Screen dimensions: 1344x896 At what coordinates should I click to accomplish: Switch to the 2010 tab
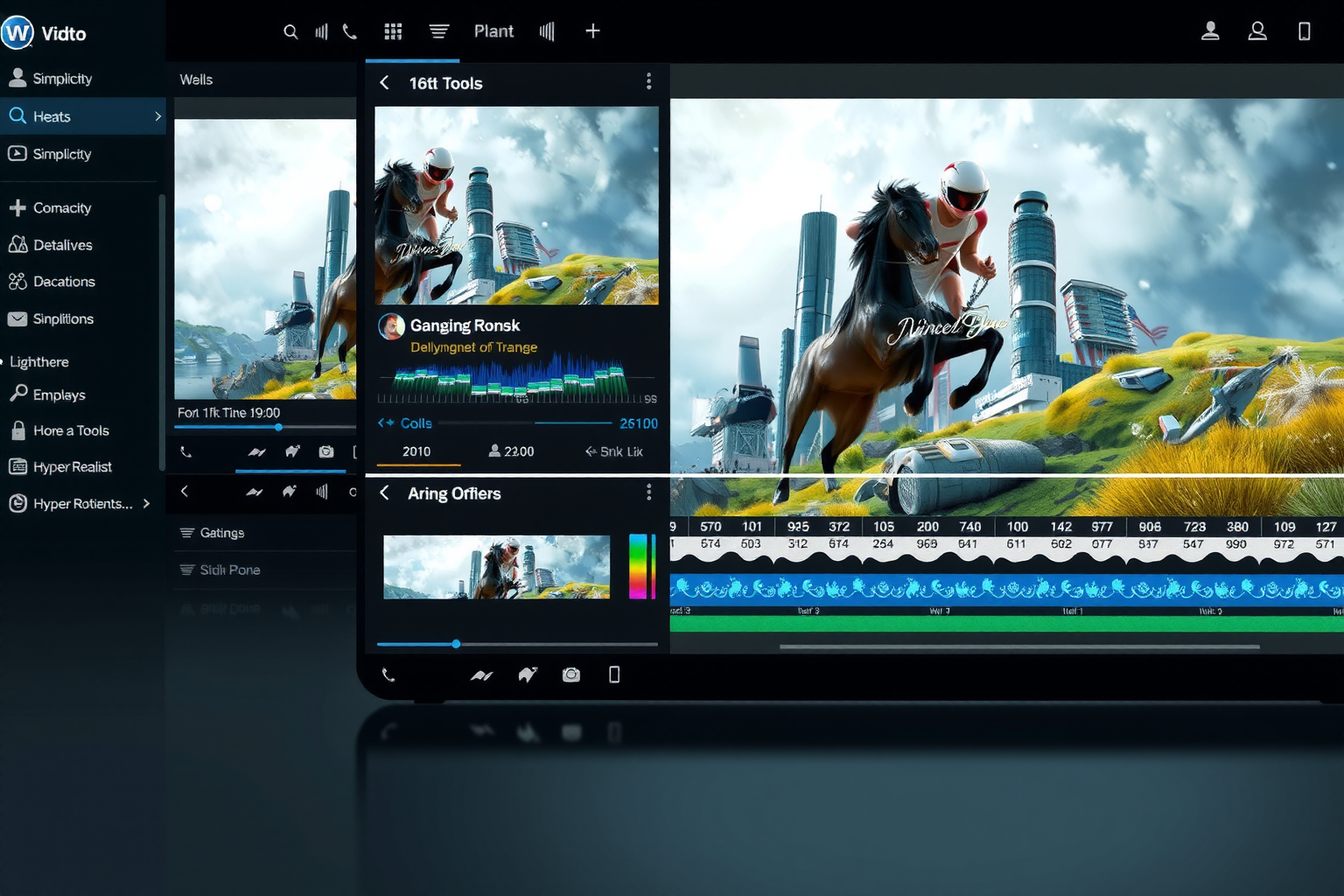coord(416,451)
